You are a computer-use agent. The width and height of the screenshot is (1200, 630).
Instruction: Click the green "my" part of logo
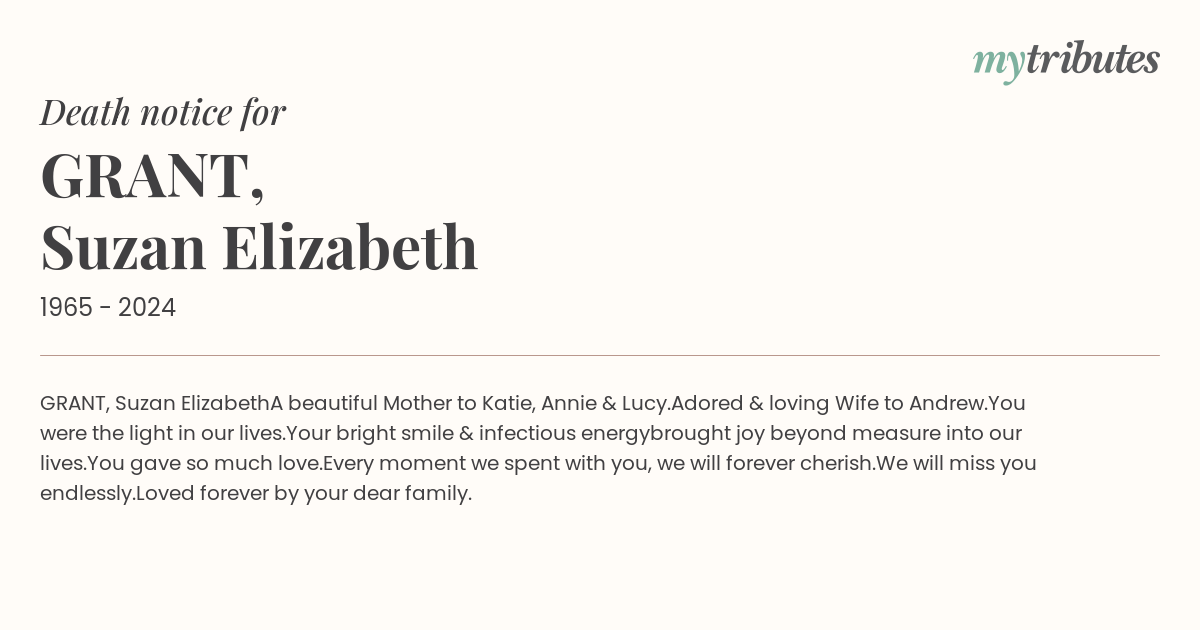coord(998,64)
